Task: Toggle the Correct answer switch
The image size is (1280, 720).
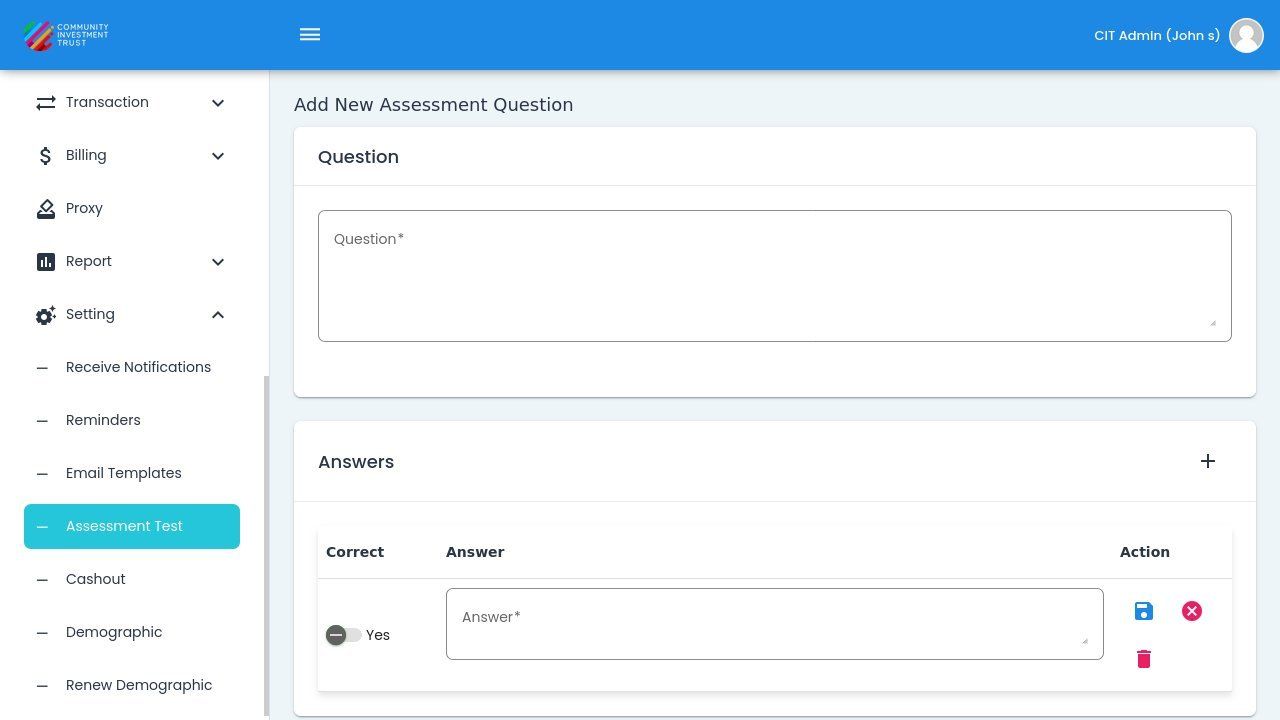Action: coord(343,635)
